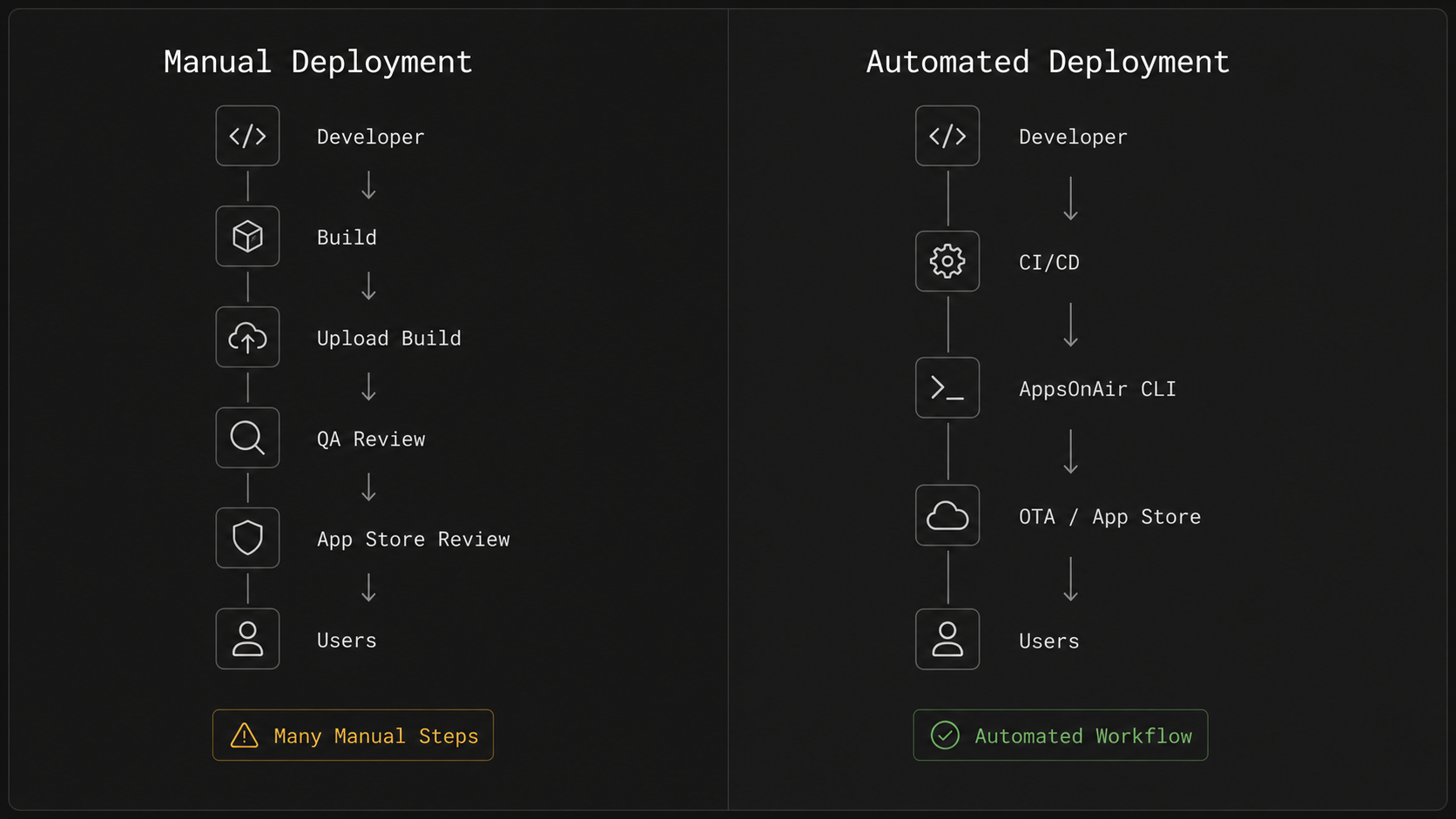Click the Developer code icon under Automated Deployment
The image size is (1456, 819).
[x=947, y=136]
